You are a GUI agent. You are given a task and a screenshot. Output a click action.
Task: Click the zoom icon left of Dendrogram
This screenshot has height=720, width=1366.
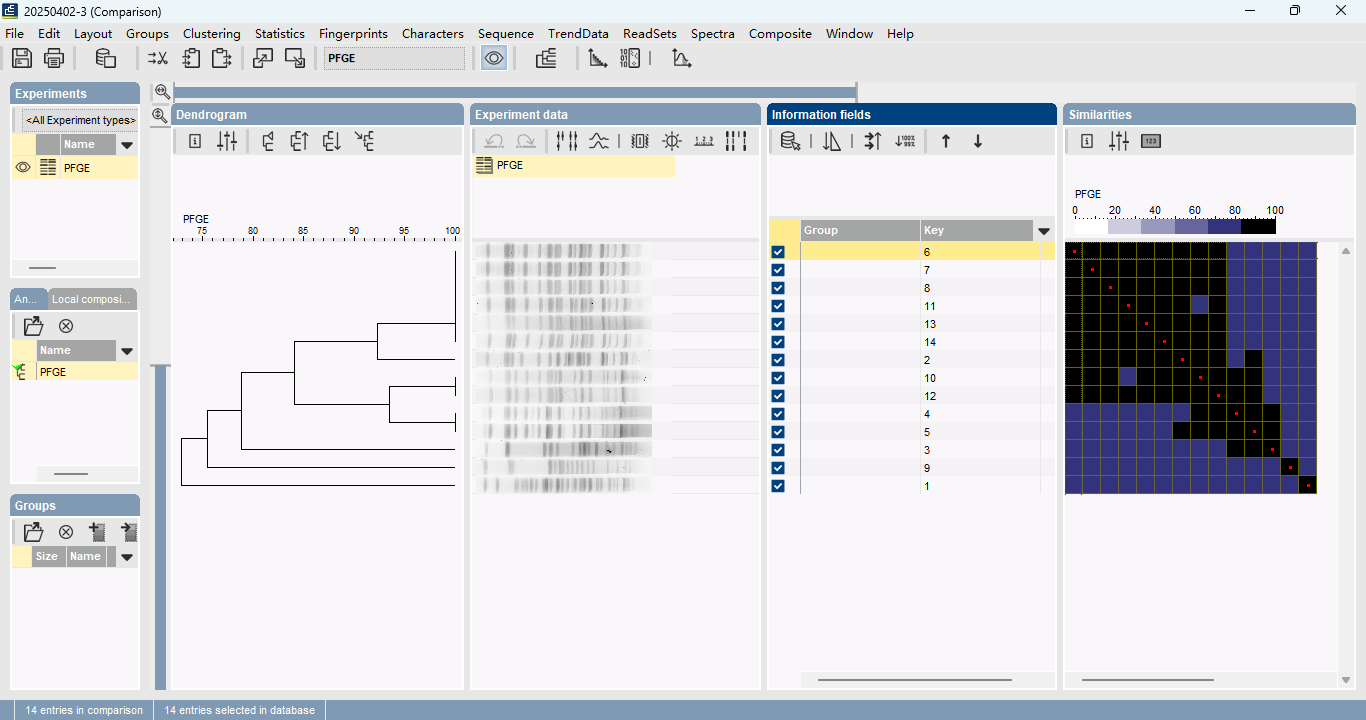(160, 116)
